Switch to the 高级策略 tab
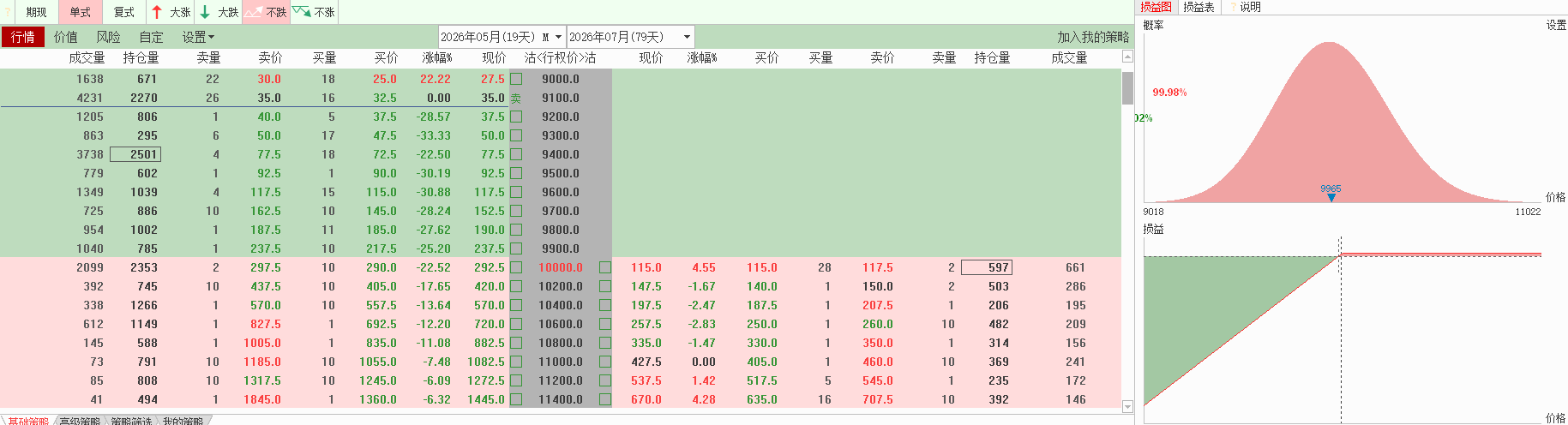This screenshot has height=425, width=1568. pyautogui.click(x=79, y=421)
